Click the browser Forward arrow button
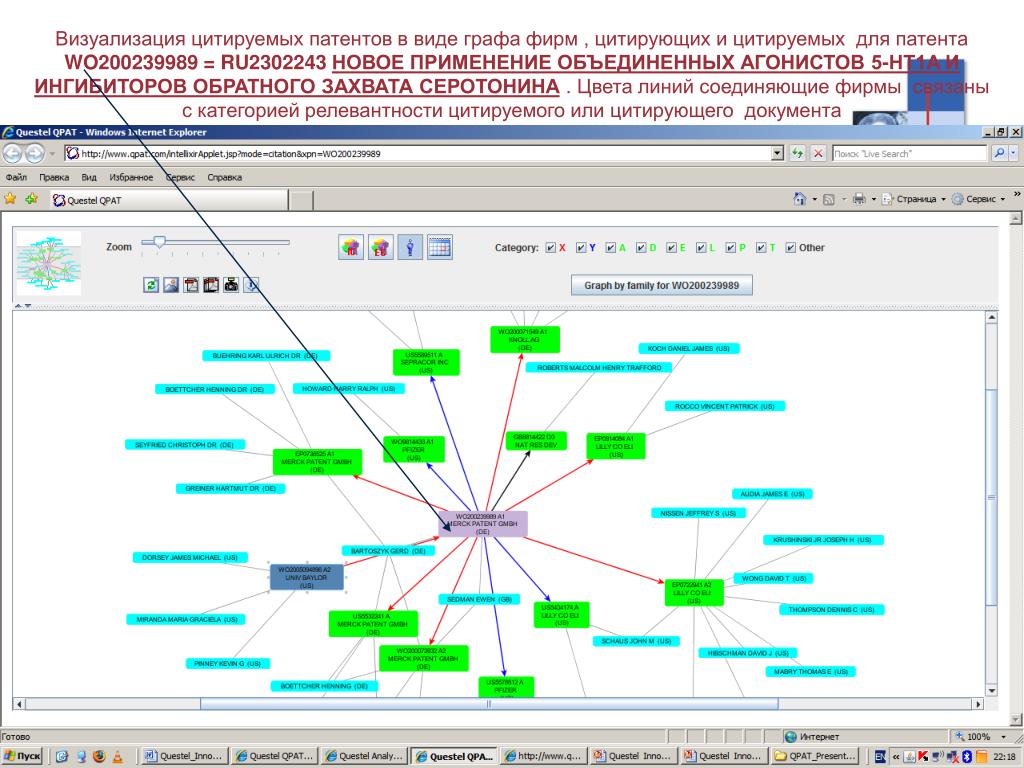This screenshot has height=768, width=1024. (x=35, y=153)
